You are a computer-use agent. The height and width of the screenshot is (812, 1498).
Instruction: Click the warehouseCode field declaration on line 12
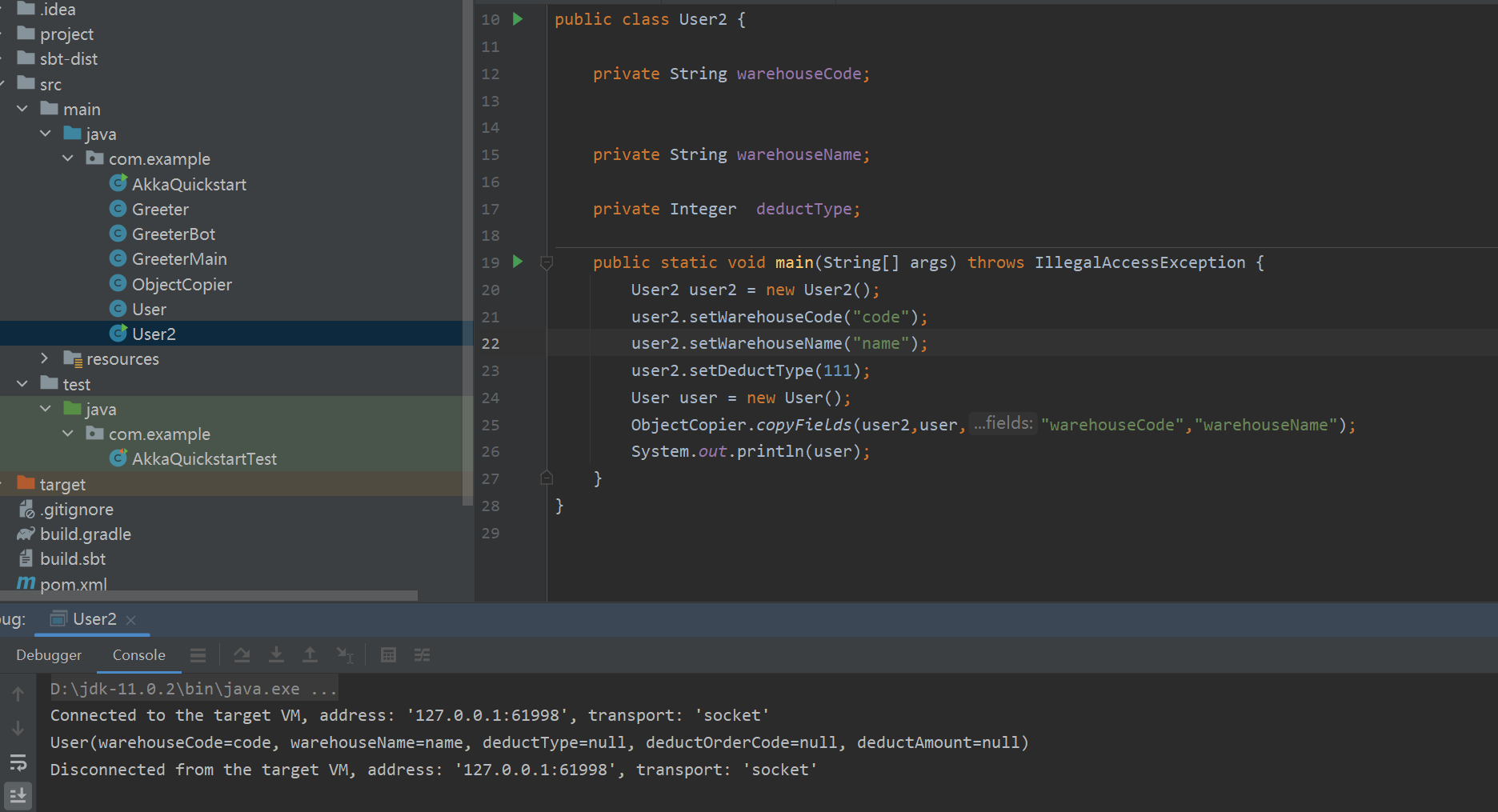799,74
